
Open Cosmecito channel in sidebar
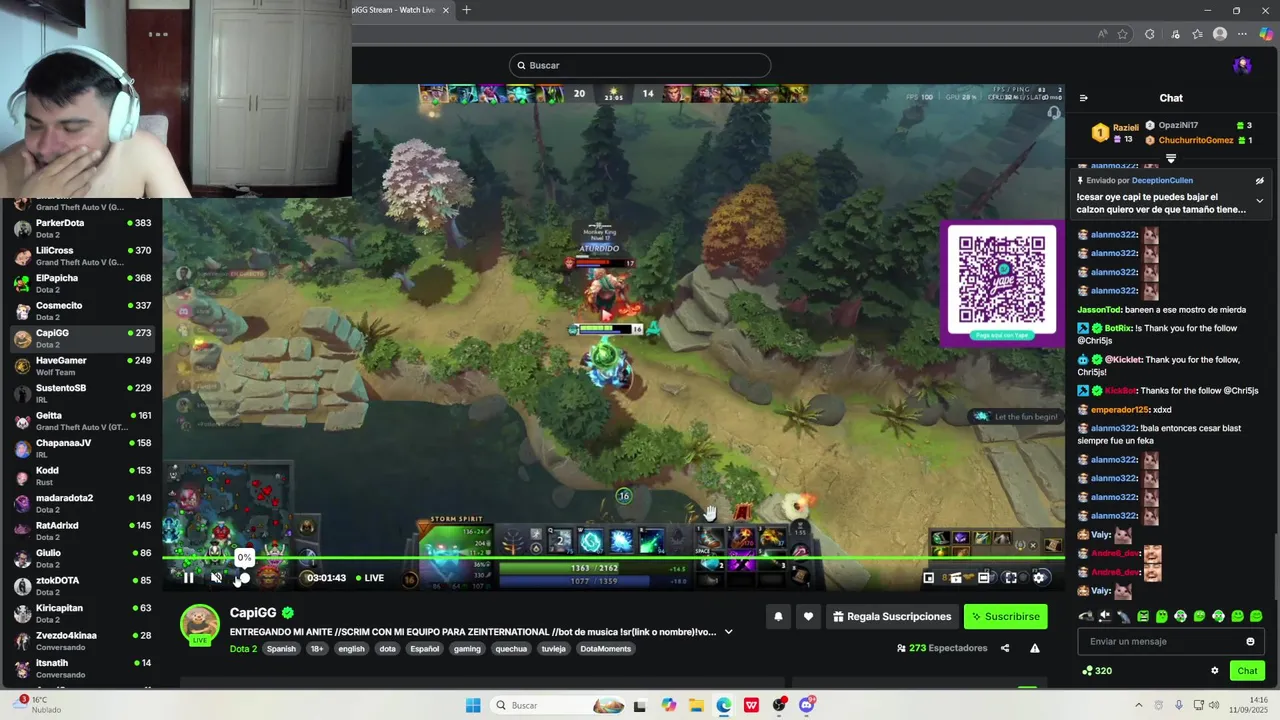[81, 311]
